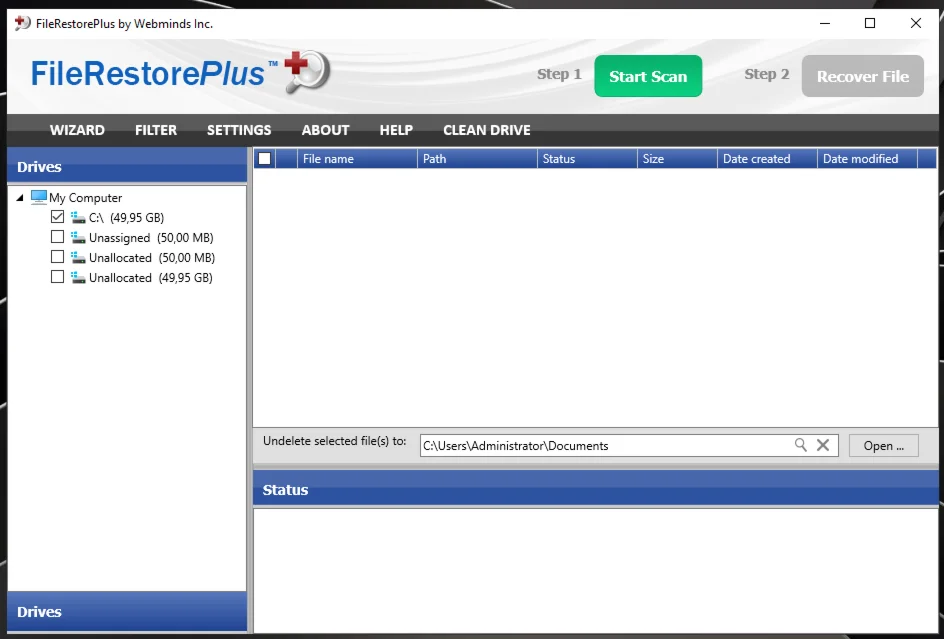Collapse the My Computer tree node
The width and height of the screenshot is (944, 639).
click(x=20, y=198)
